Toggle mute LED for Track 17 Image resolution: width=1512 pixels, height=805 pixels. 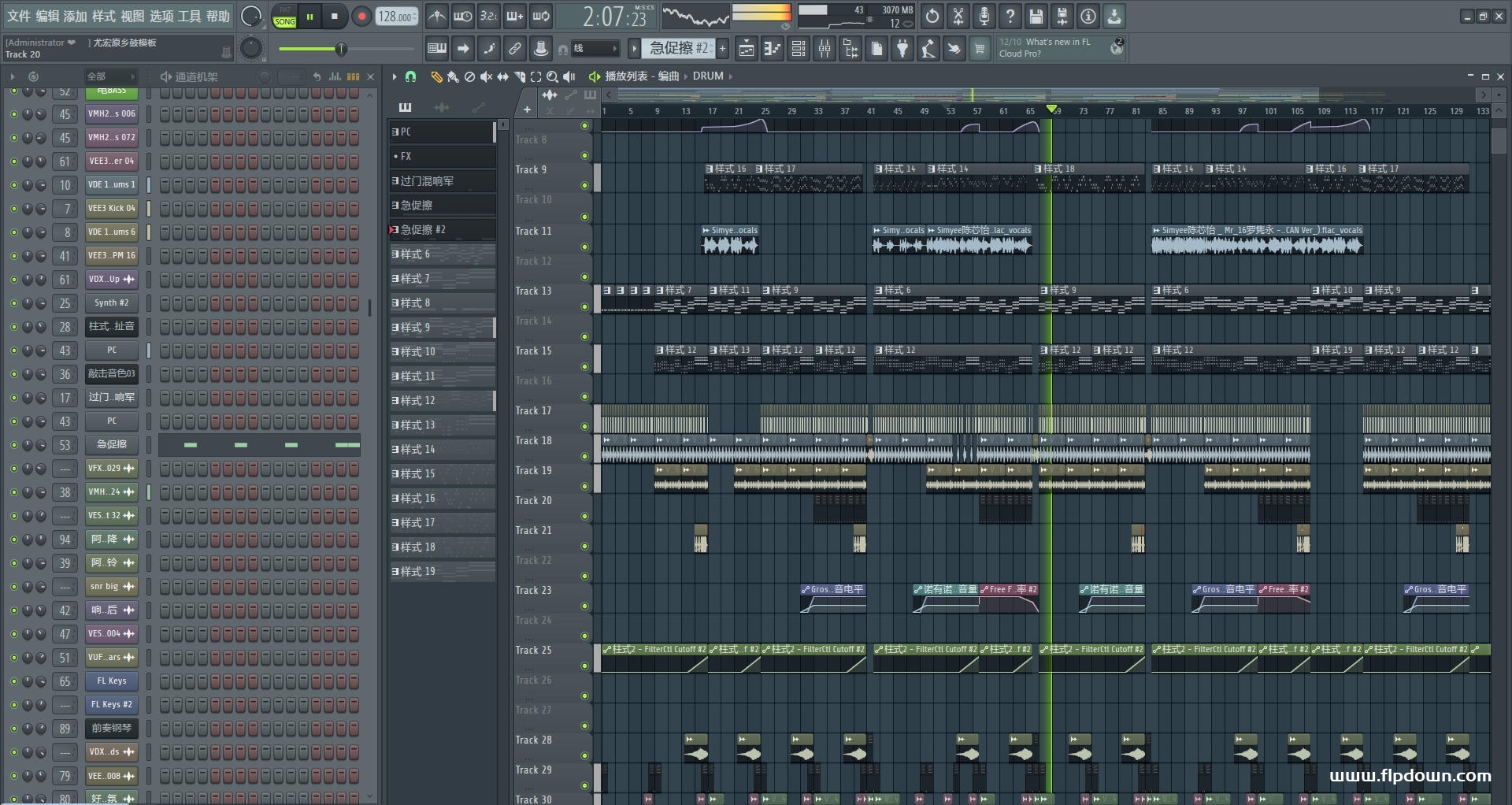(x=584, y=427)
